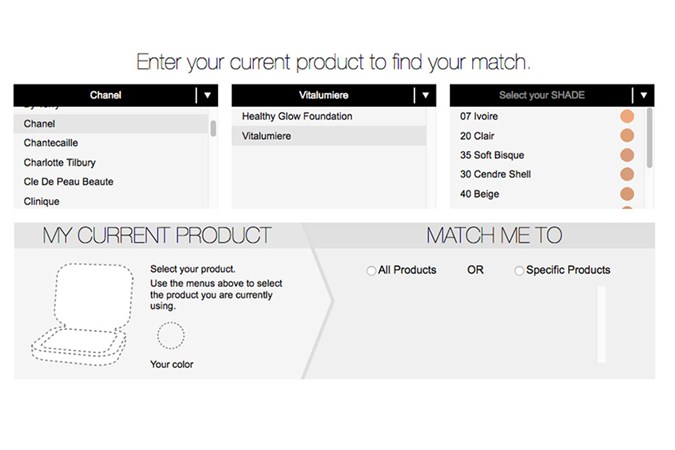Select the Vitalumiere product entry

267,136
